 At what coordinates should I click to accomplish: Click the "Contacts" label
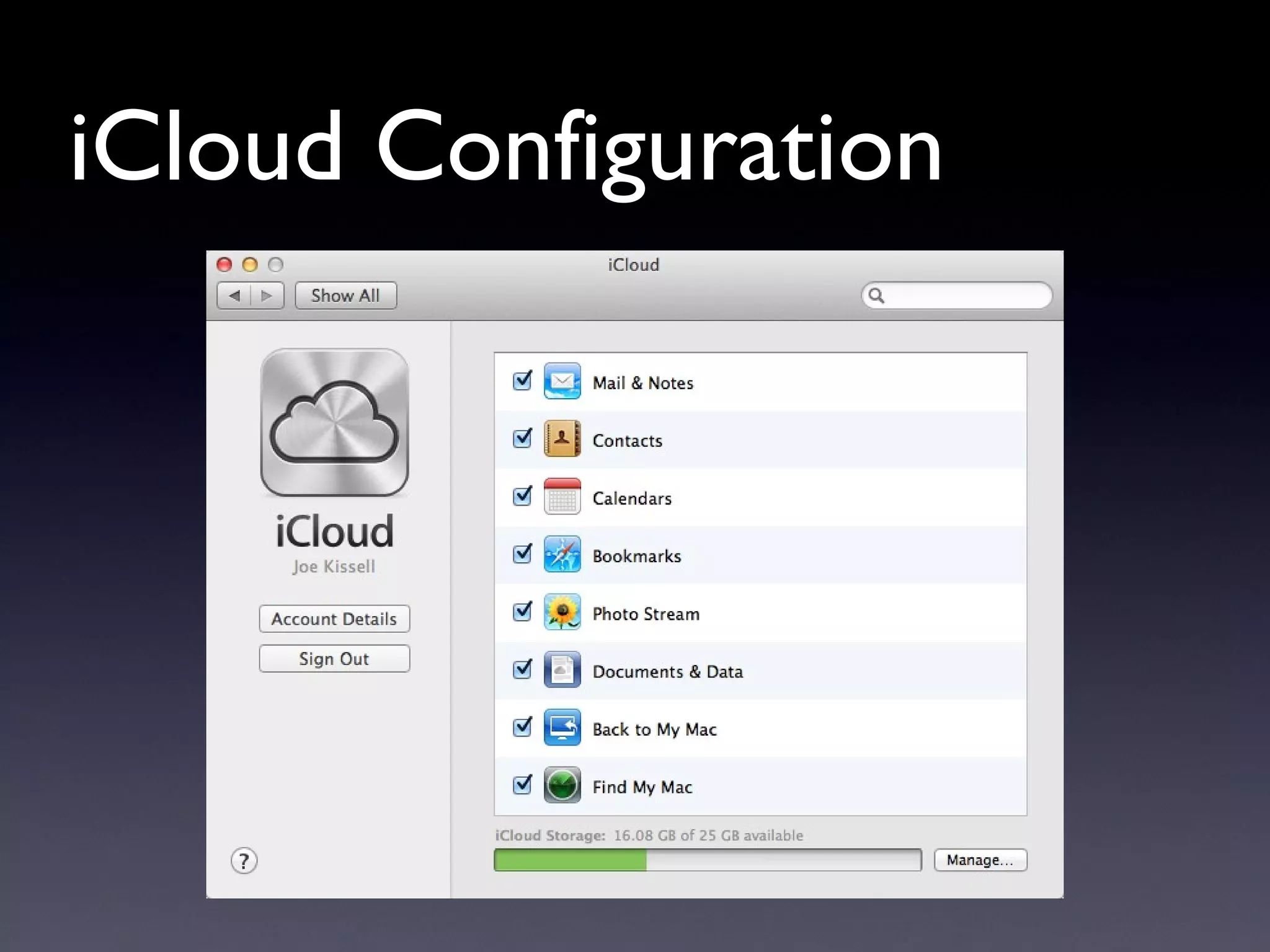(x=628, y=441)
